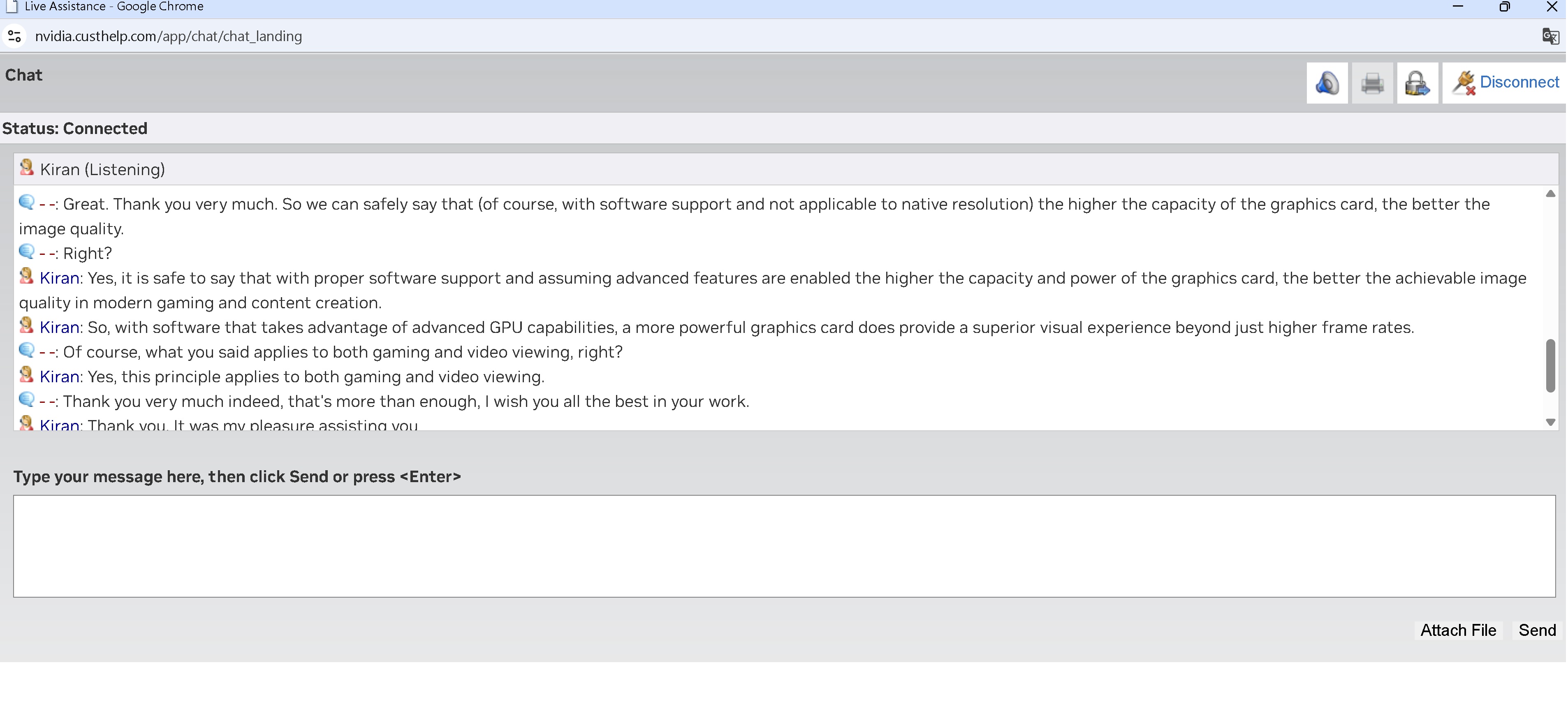Select the nvidia.custhelp.com address bar URL
1568x716 pixels.
pos(168,37)
